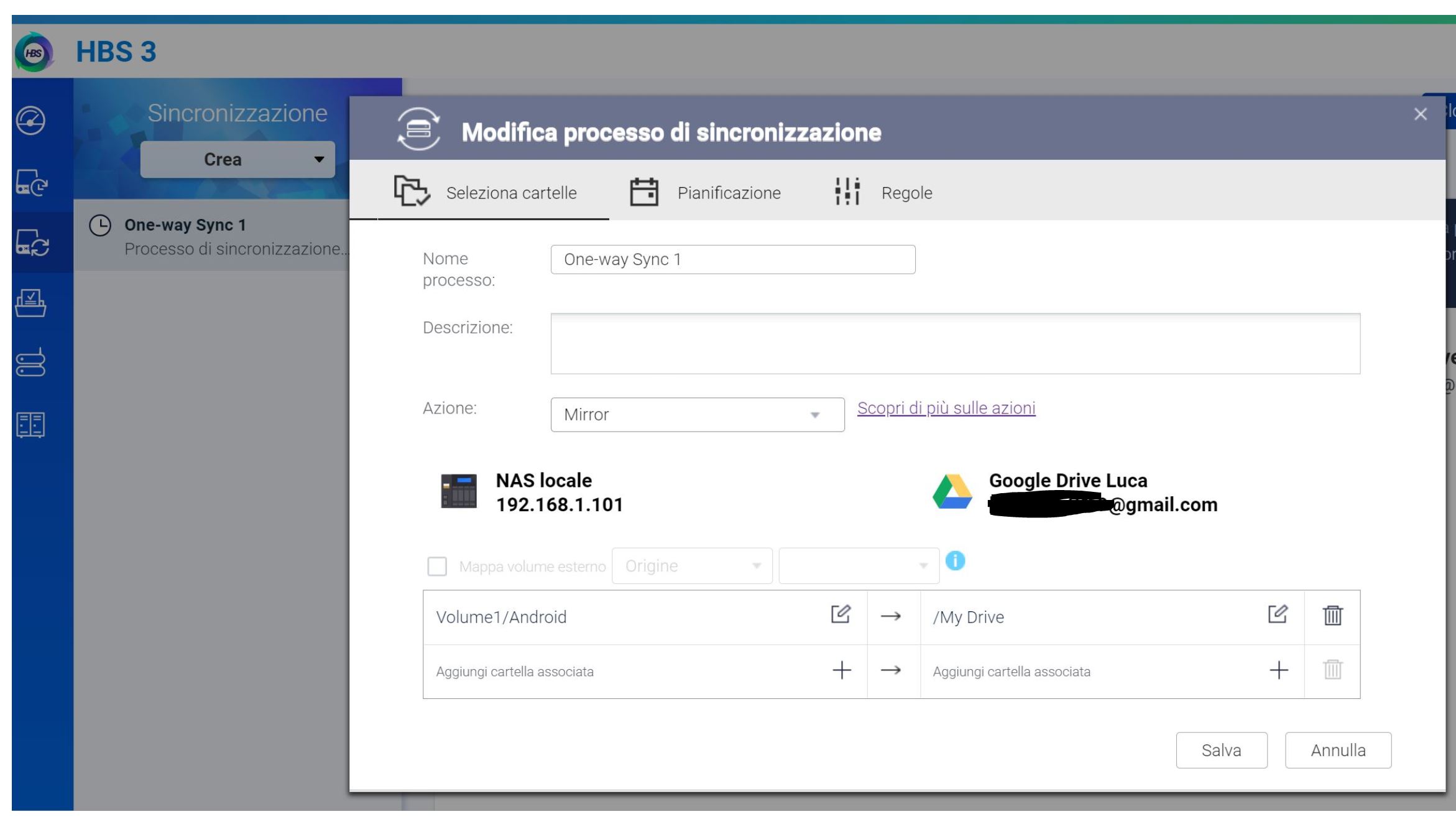Expand the Azione Mirror dropdown
The width and height of the screenshot is (1456, 819).
[697, 415]
